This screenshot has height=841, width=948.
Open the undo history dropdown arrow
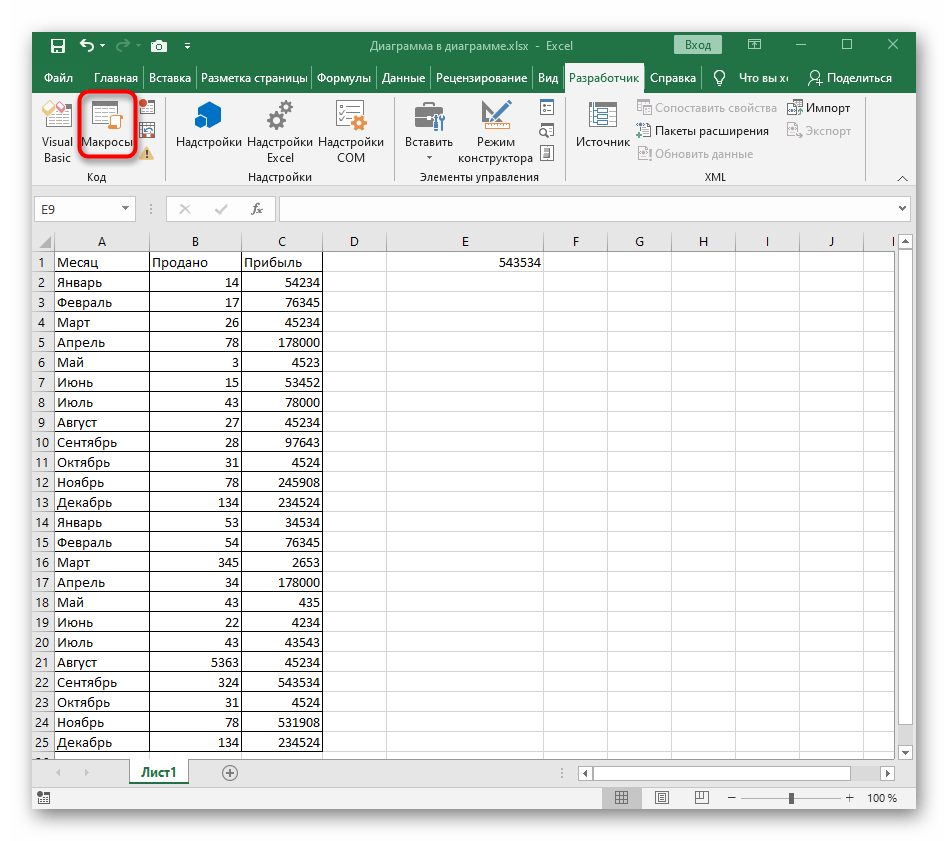coord(102,46)
